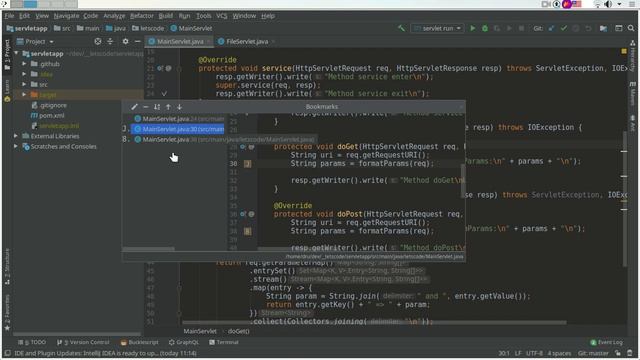Open the Navigate menu
Image resolution: width=640 pixels, height=360 pixels.
point(66,16)
